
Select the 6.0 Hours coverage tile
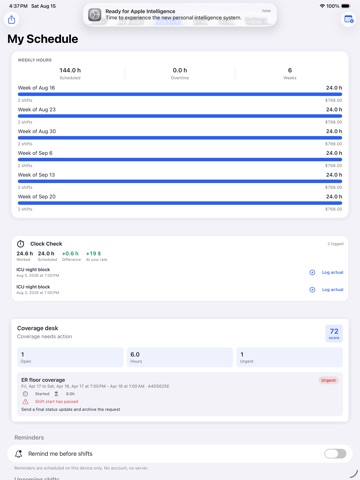pos(180,357)
